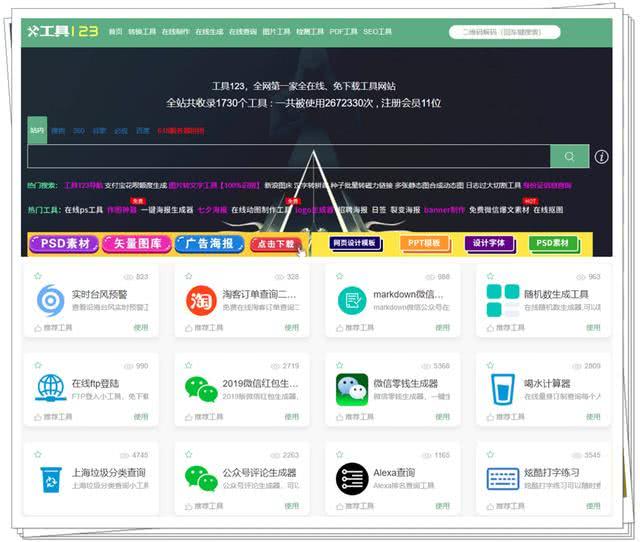Open PDF工具 navigation menu
The height and width of the screenshot is (542, 640).
click(344, 31)
